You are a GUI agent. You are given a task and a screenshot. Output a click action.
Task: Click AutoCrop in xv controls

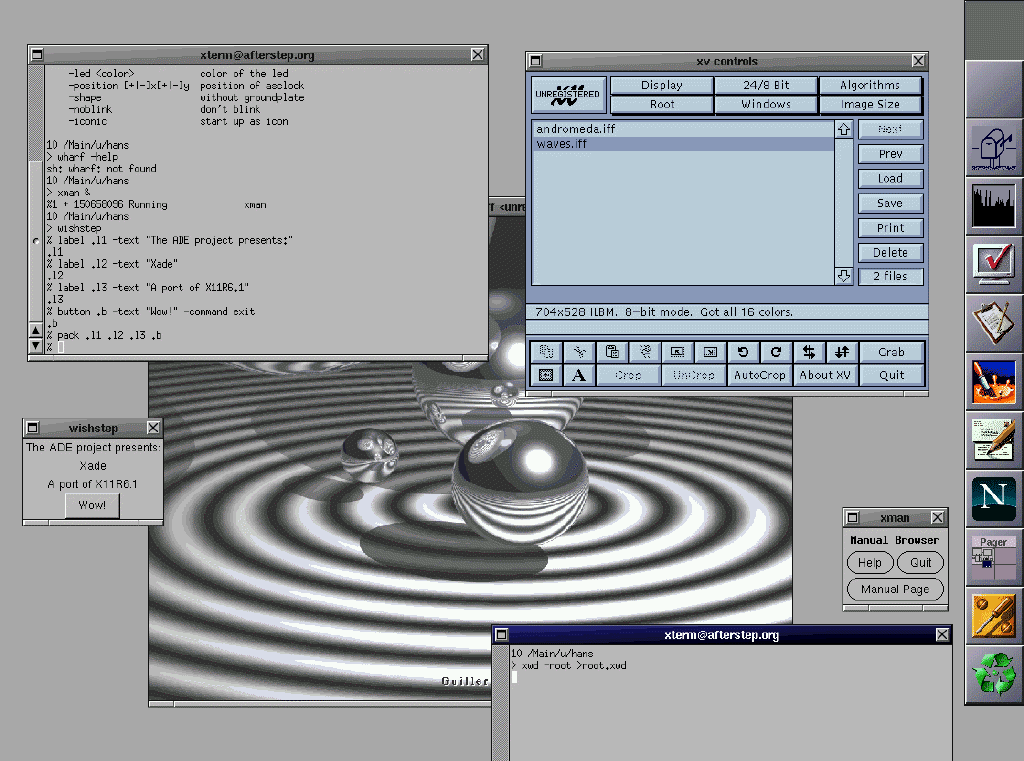pos(759,375)
